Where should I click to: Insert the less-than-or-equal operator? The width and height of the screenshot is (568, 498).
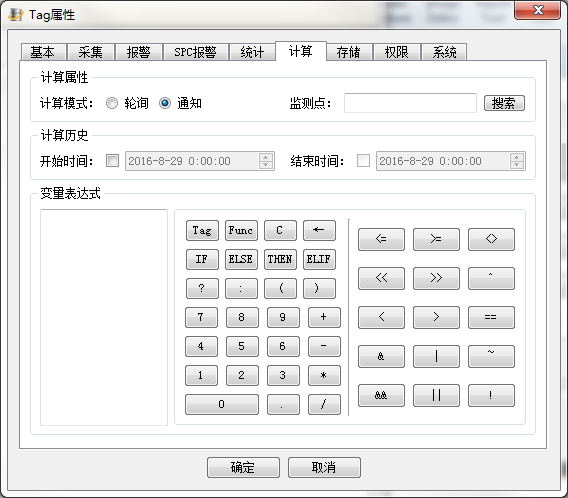tap(381, 239)
